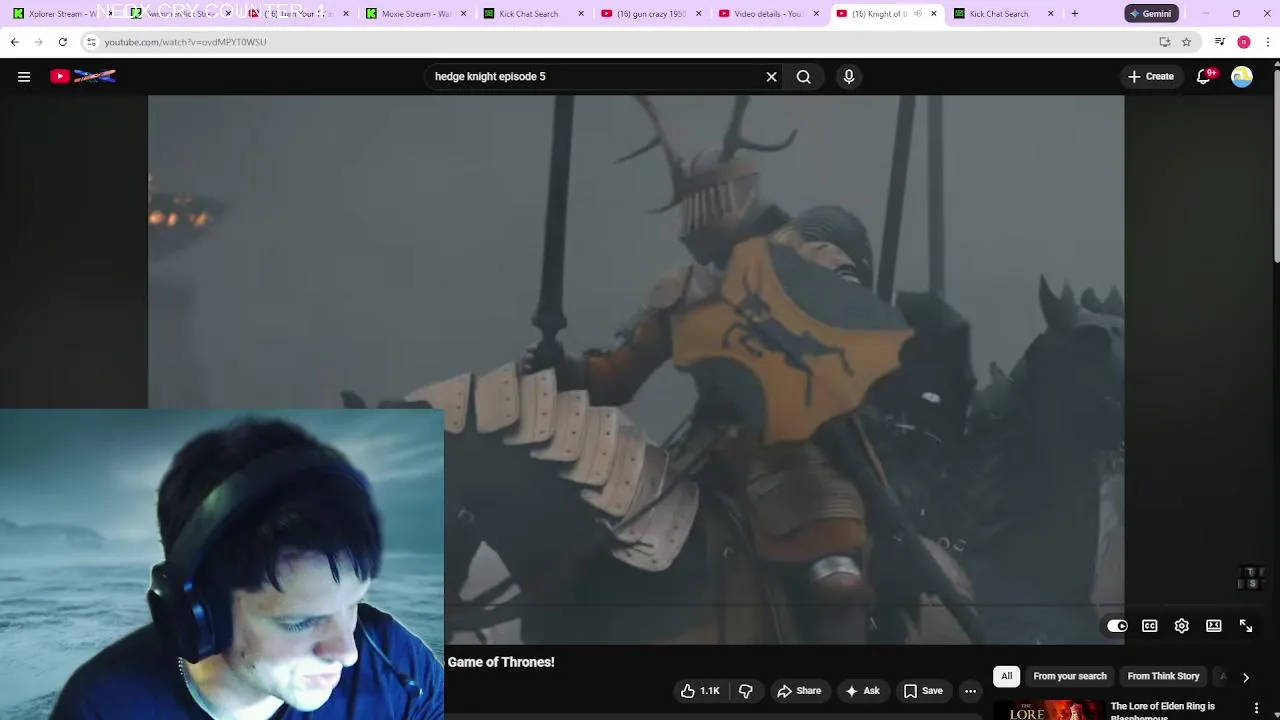Run search with the magnifier icon
This screenshot has width=1280, height=720.
coord(803,76)
